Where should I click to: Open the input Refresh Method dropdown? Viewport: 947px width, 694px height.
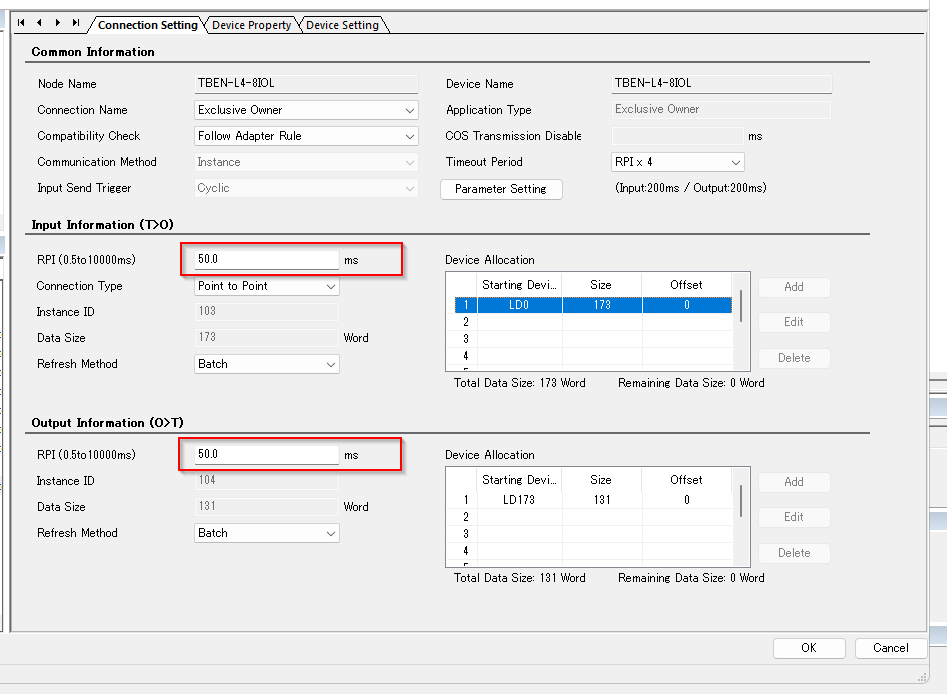tap(266, 364)
